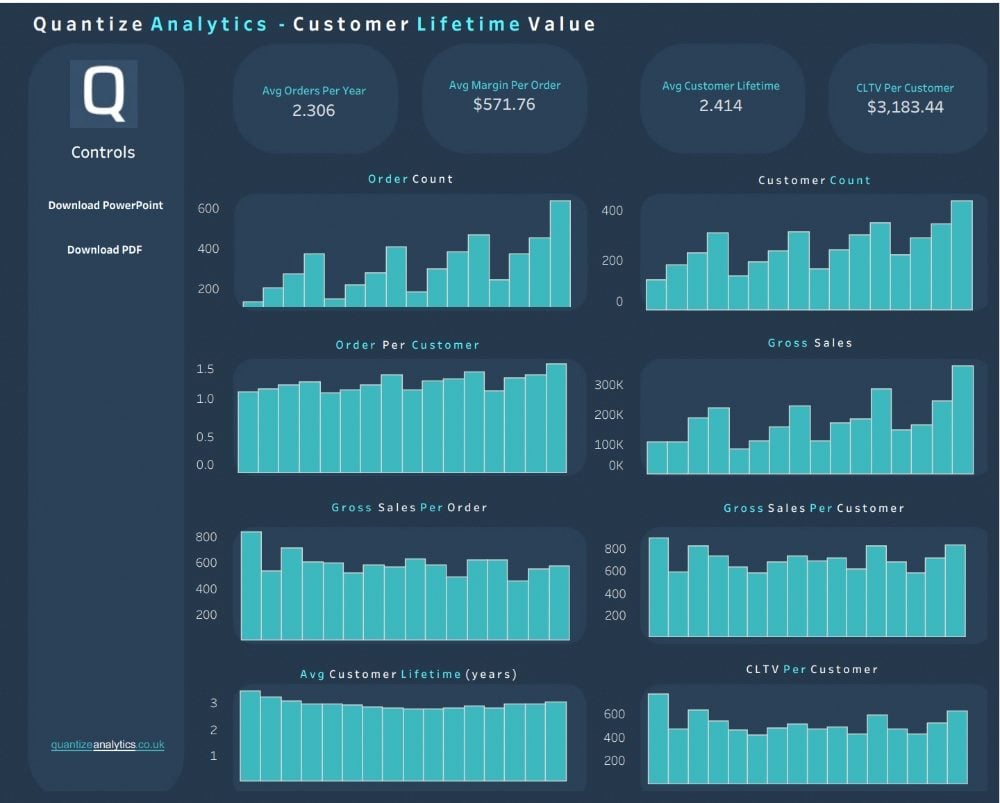
Task: Click the tallest last bar in Order Count
Action: 560,254
